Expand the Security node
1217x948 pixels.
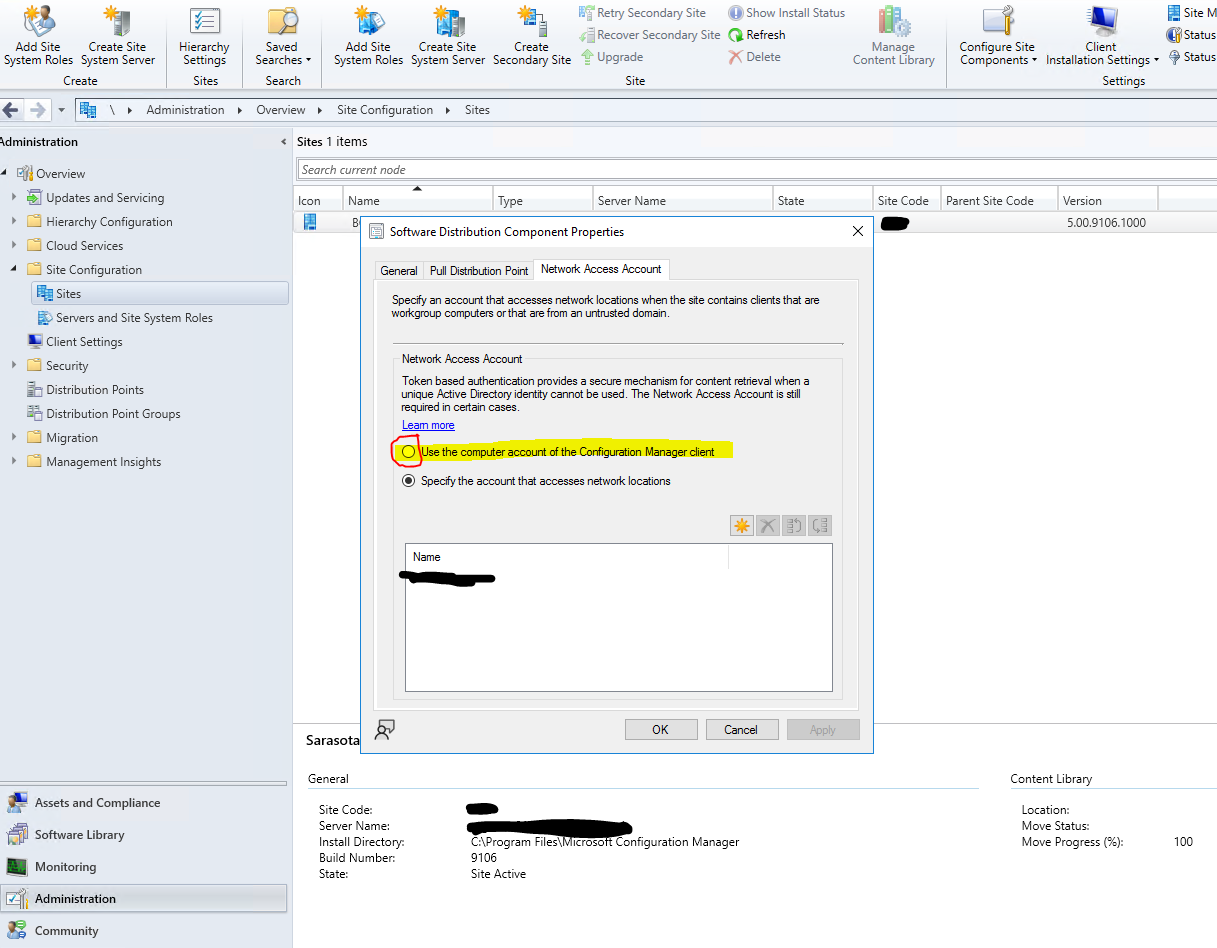[14, 365]
